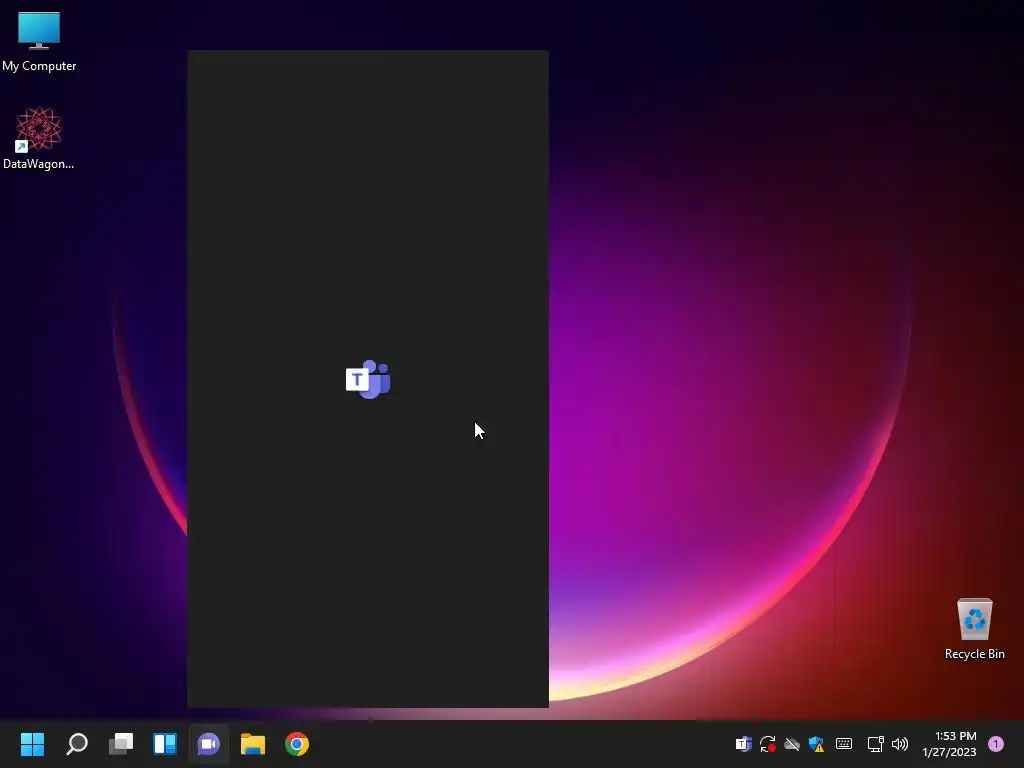Open Task View on the taskbar

pyautogui.click(x=121, y=744)
